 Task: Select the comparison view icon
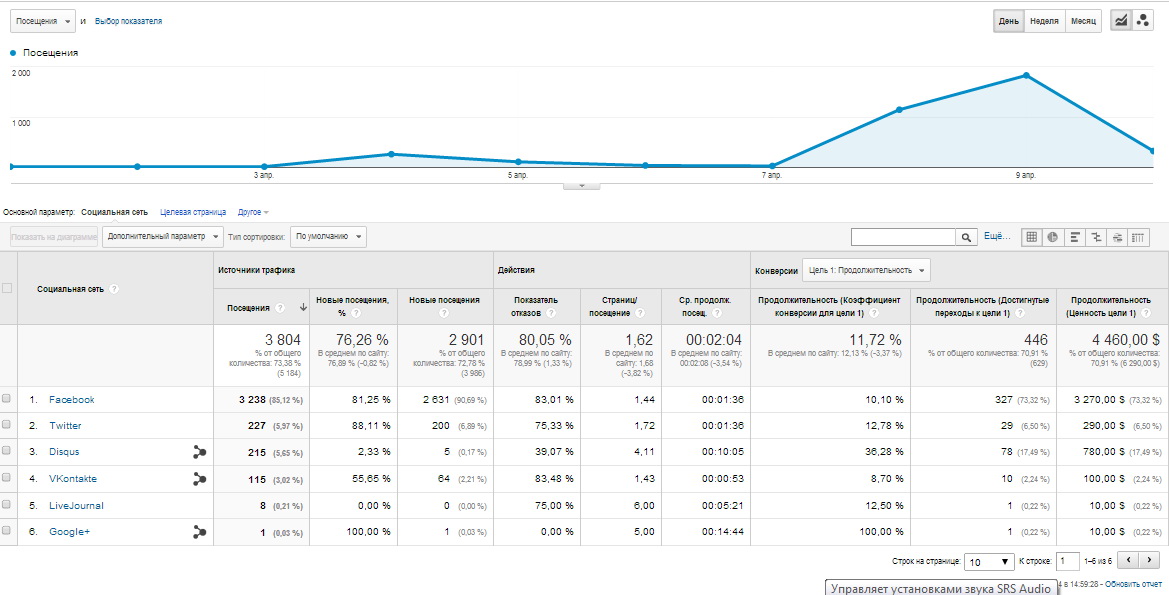click(1097, 237)
